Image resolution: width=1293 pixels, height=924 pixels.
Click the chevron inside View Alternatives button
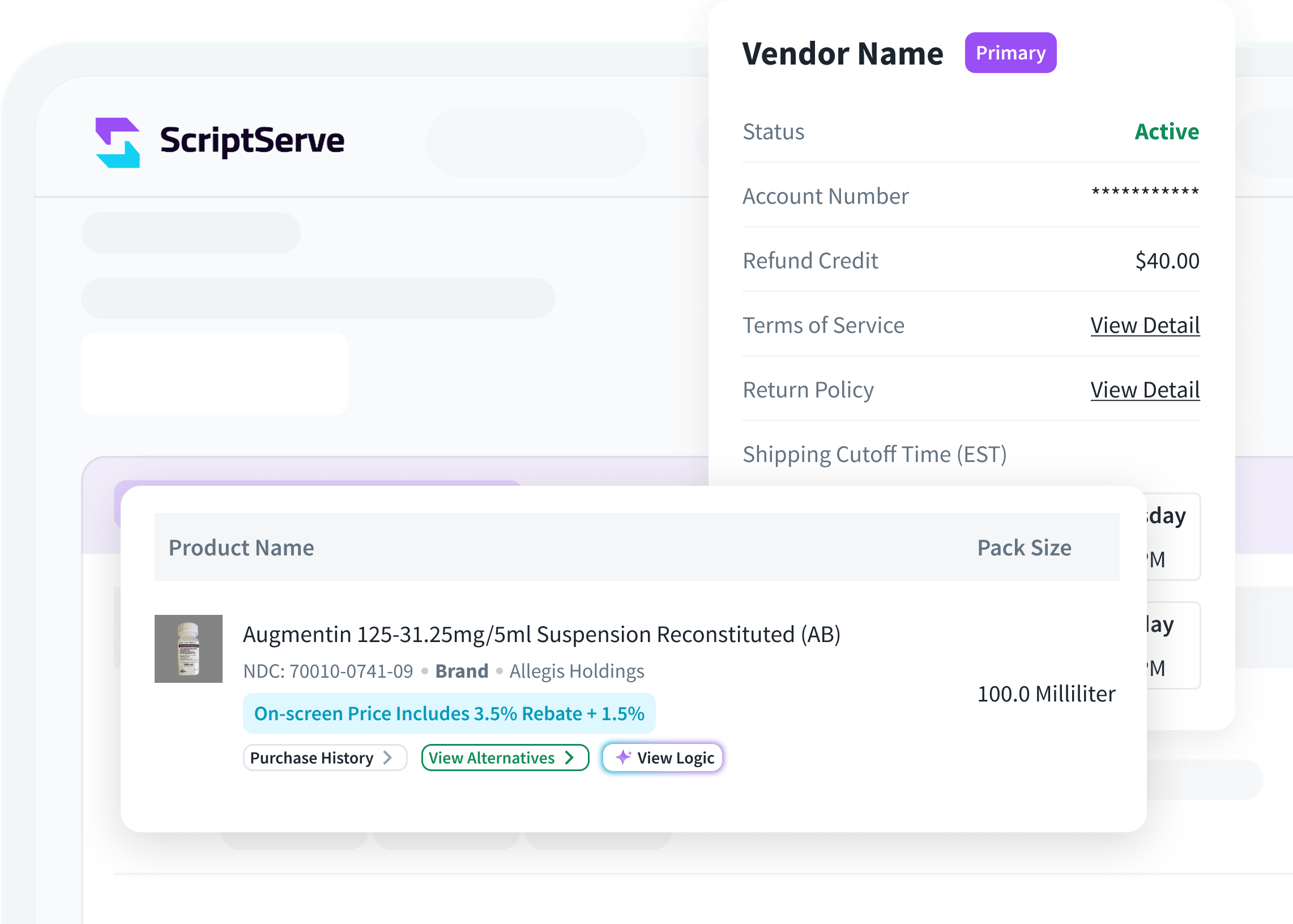pos(569,758)
